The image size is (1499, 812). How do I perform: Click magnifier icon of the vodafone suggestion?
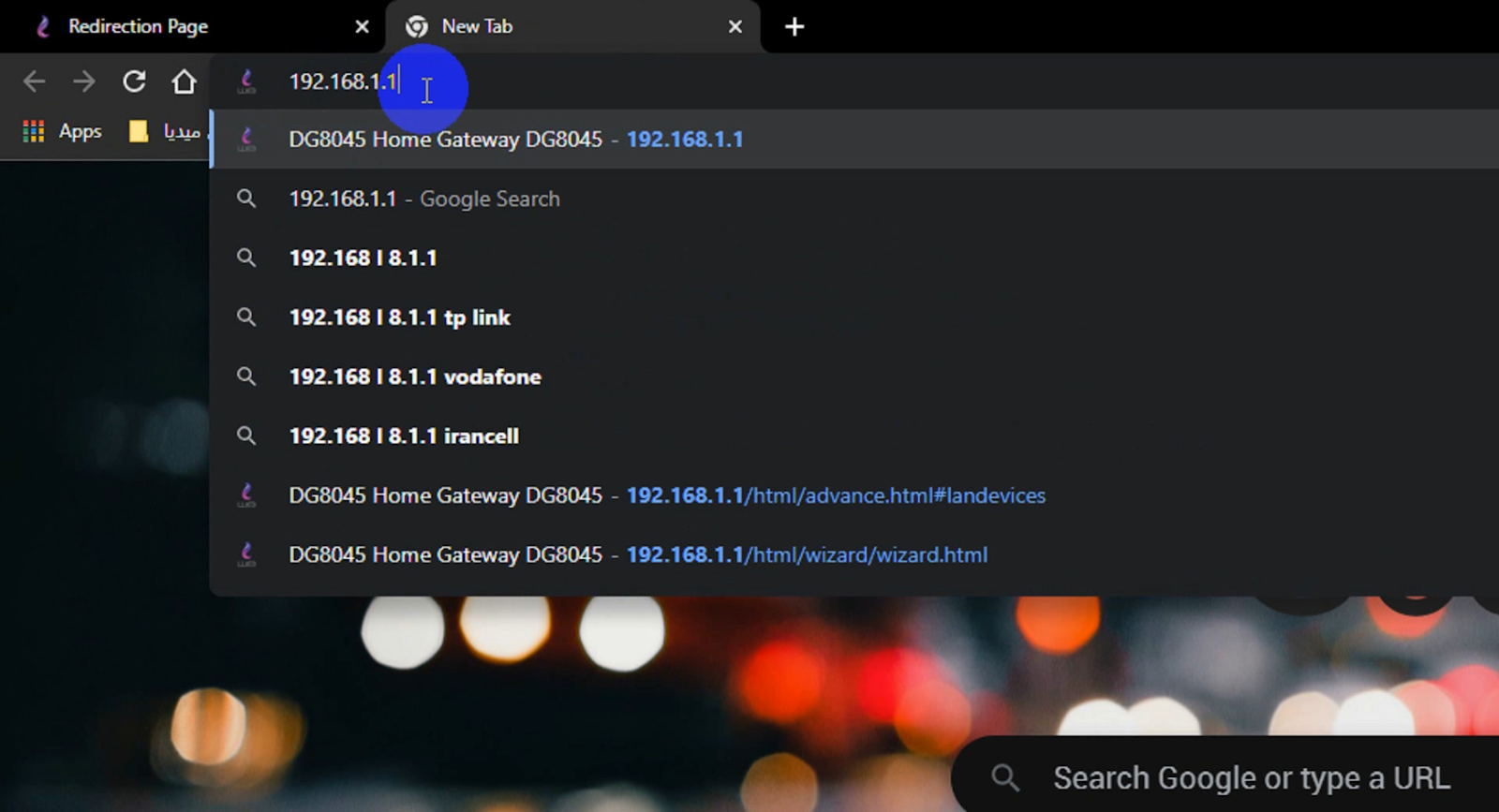[x=245, y=376]
